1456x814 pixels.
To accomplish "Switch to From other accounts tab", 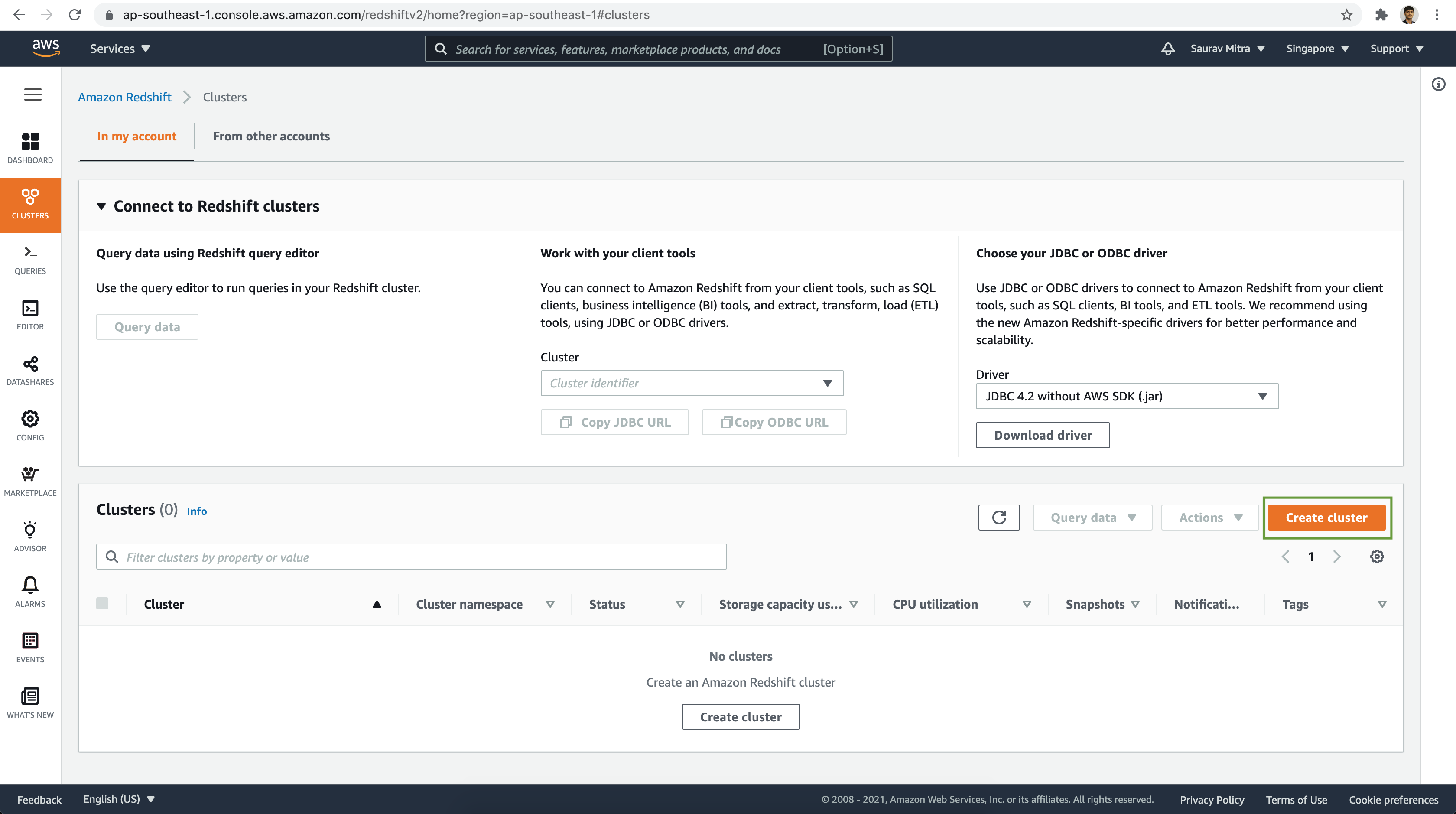I will tap(271, 135).
